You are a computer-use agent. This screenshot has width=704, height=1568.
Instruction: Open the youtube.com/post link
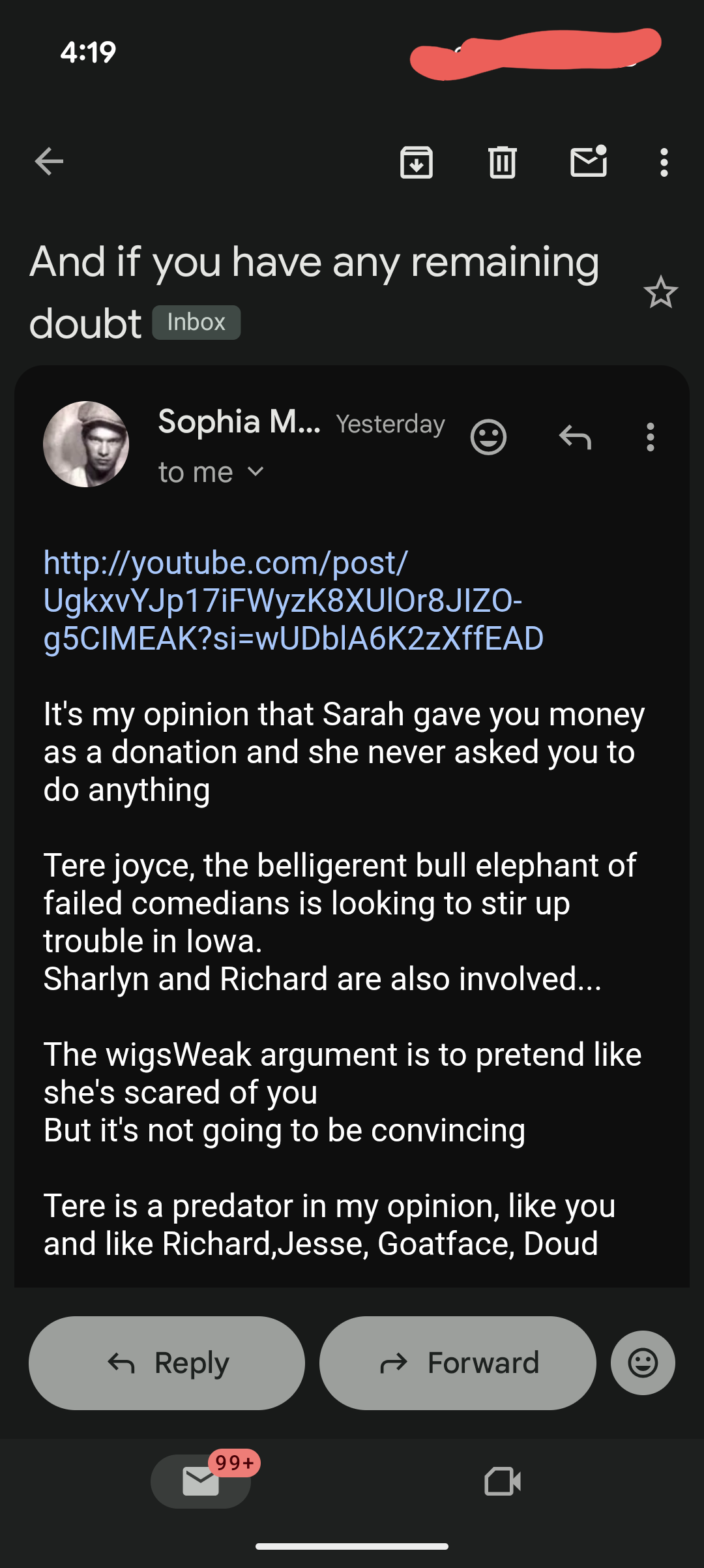click(293, 600)
